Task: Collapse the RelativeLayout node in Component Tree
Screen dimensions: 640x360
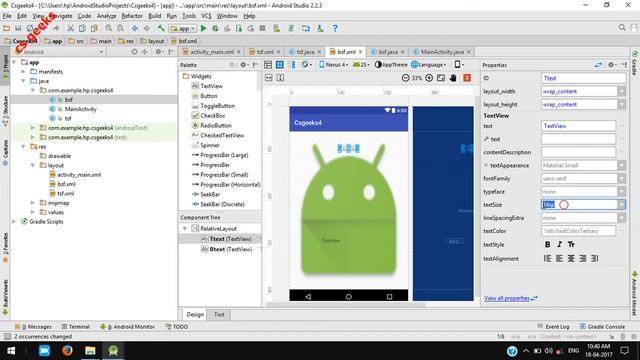Action: 185,229
